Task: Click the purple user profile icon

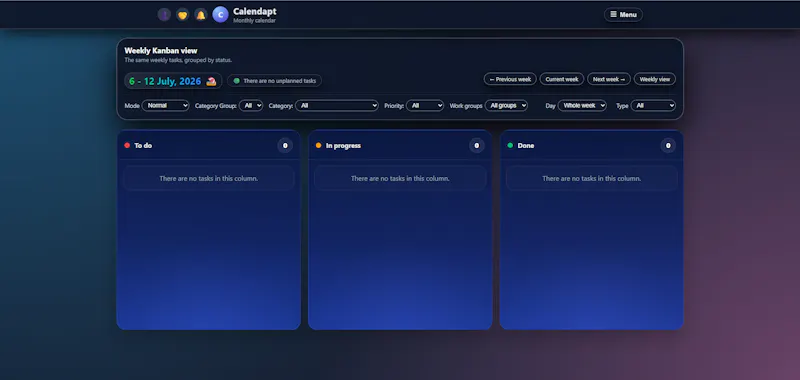Action: pyautogui.click(x=164, y=15)
